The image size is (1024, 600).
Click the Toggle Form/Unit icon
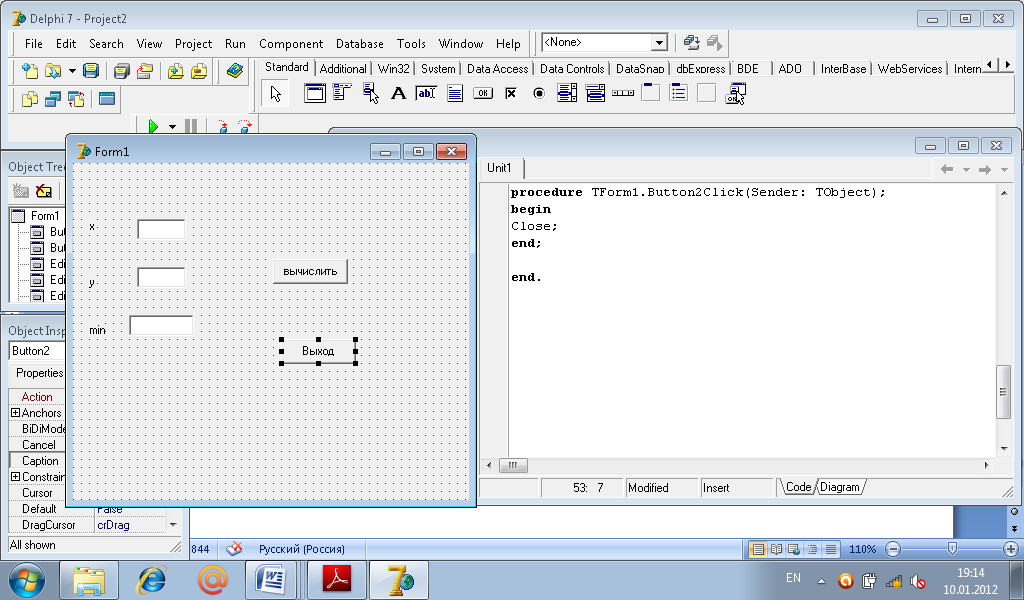[x=76, y=99]
